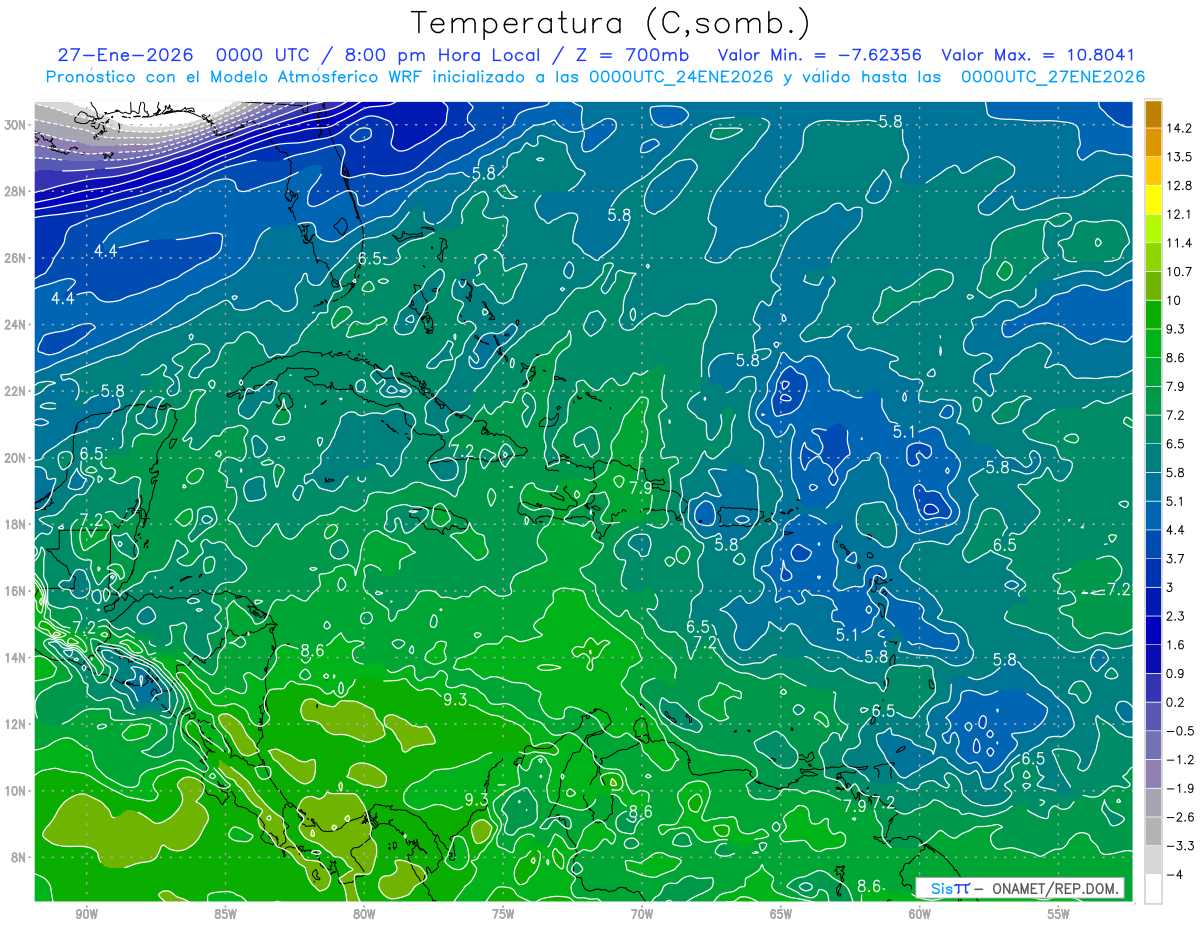
Task: Click the 8N latitude label
Action: pyautogui.click(x=20, y=857)
